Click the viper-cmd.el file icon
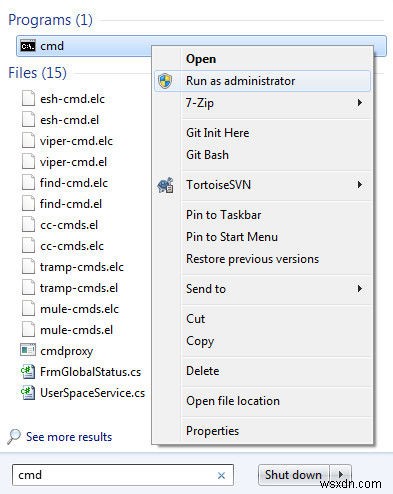 click(x=28, y=162)
